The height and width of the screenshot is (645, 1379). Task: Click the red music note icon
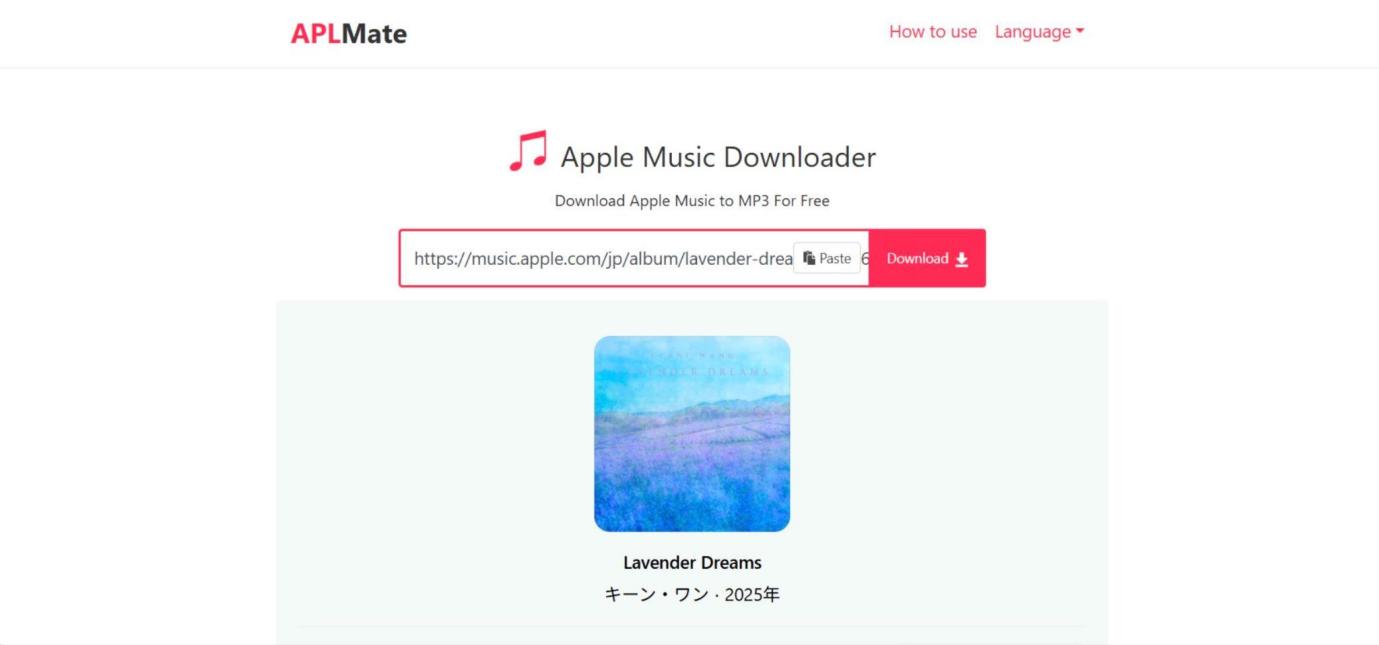pos(528,151)
